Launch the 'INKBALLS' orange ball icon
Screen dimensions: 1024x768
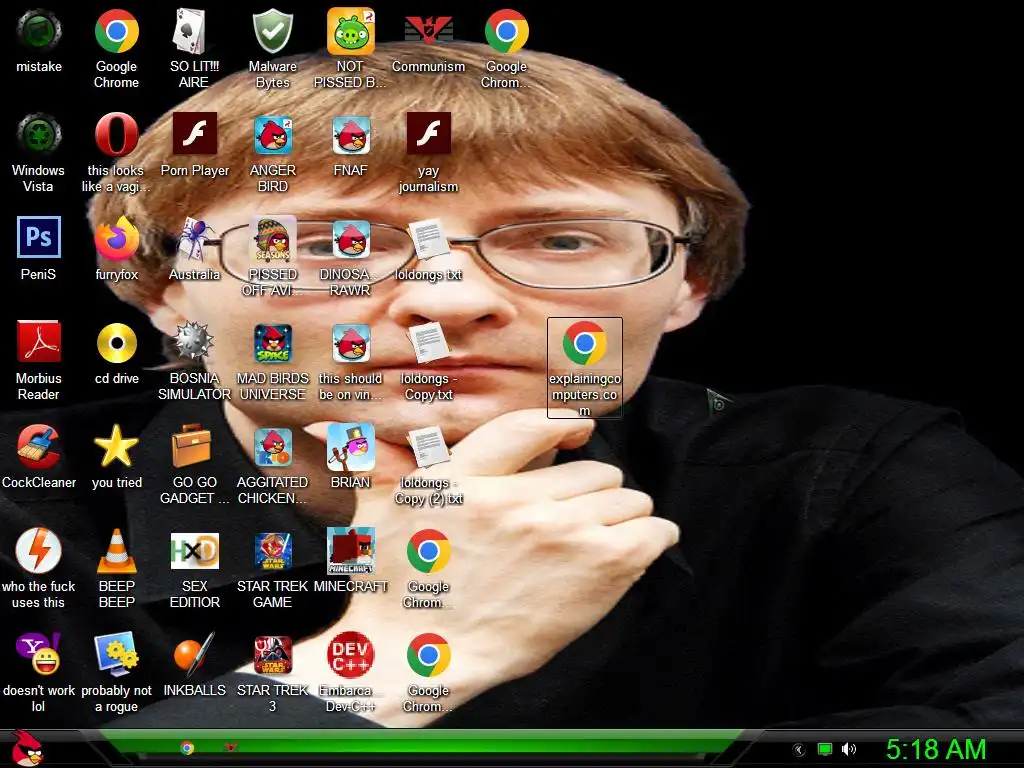pos(194,655)
